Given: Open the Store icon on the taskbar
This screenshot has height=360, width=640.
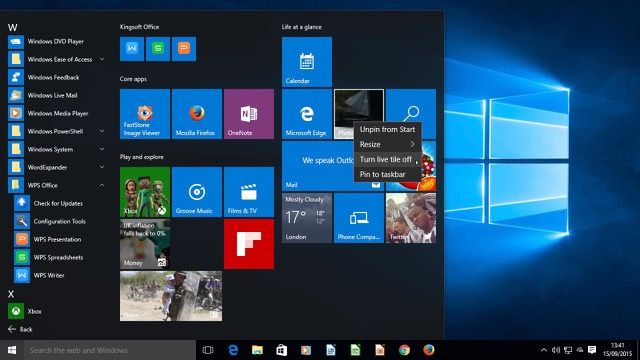Looking at the screenshot, I should point(282,350).
